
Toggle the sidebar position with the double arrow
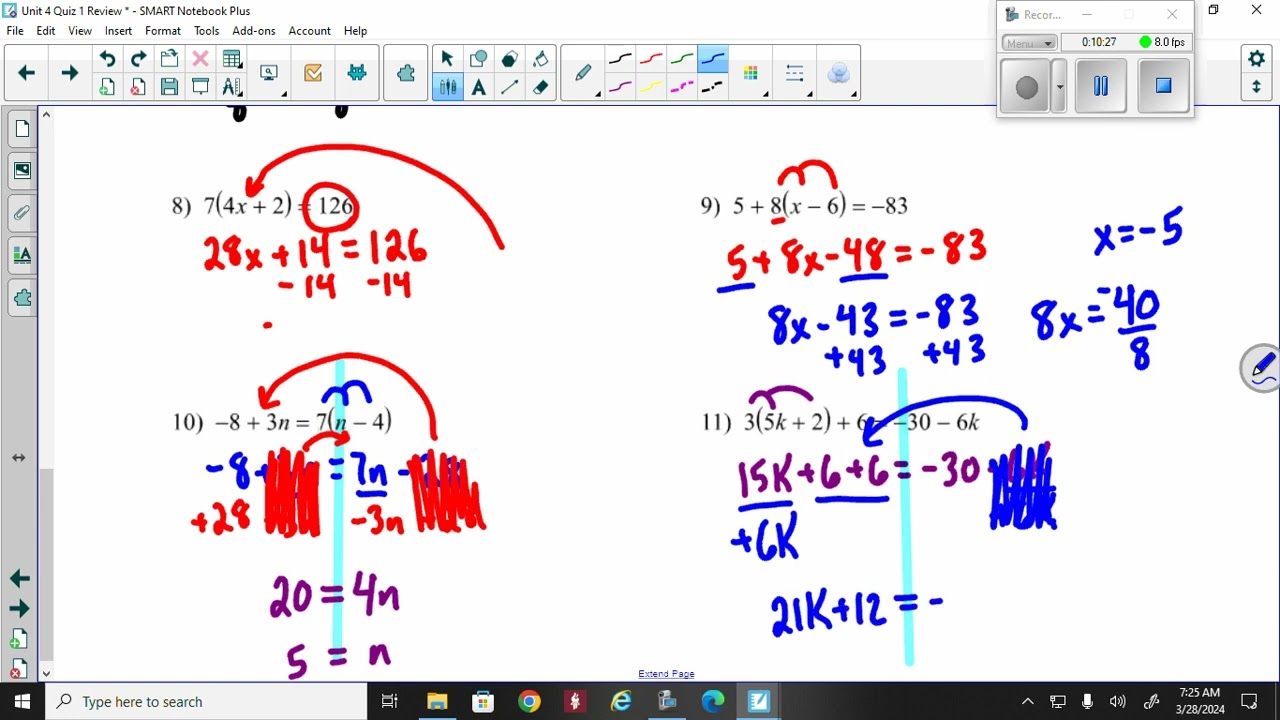pos(18,458)
